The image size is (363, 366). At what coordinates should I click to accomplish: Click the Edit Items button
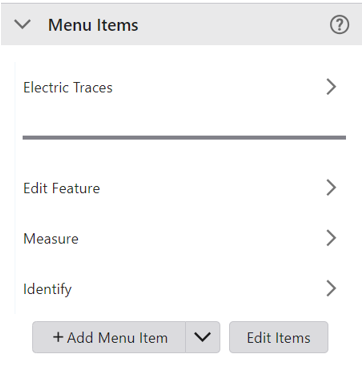point(279,337)
